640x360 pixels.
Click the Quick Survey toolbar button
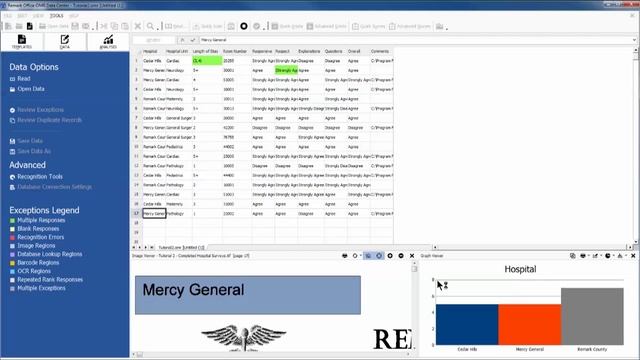click(369, 26)
